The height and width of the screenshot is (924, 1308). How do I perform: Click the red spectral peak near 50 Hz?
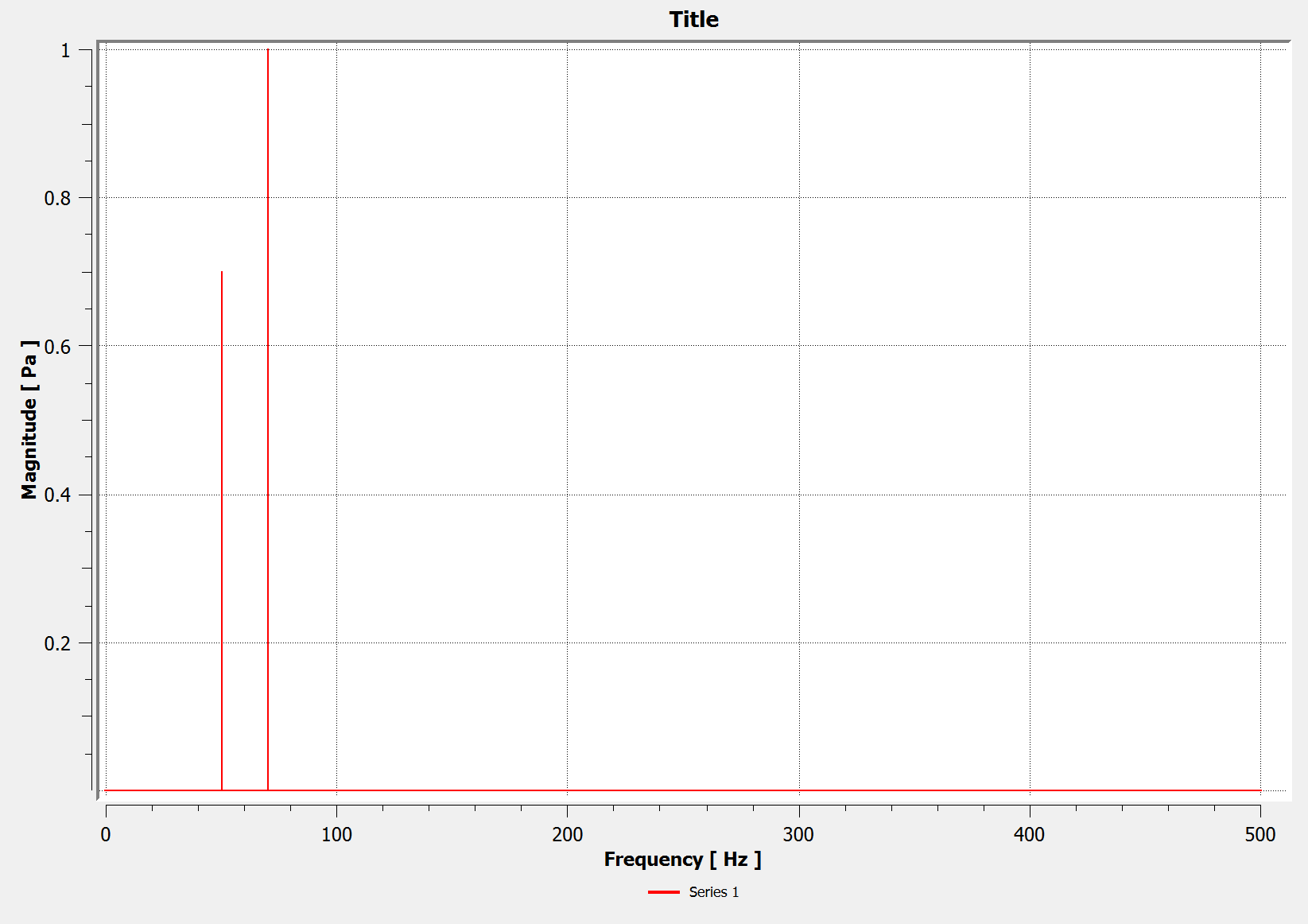(221, 531)
